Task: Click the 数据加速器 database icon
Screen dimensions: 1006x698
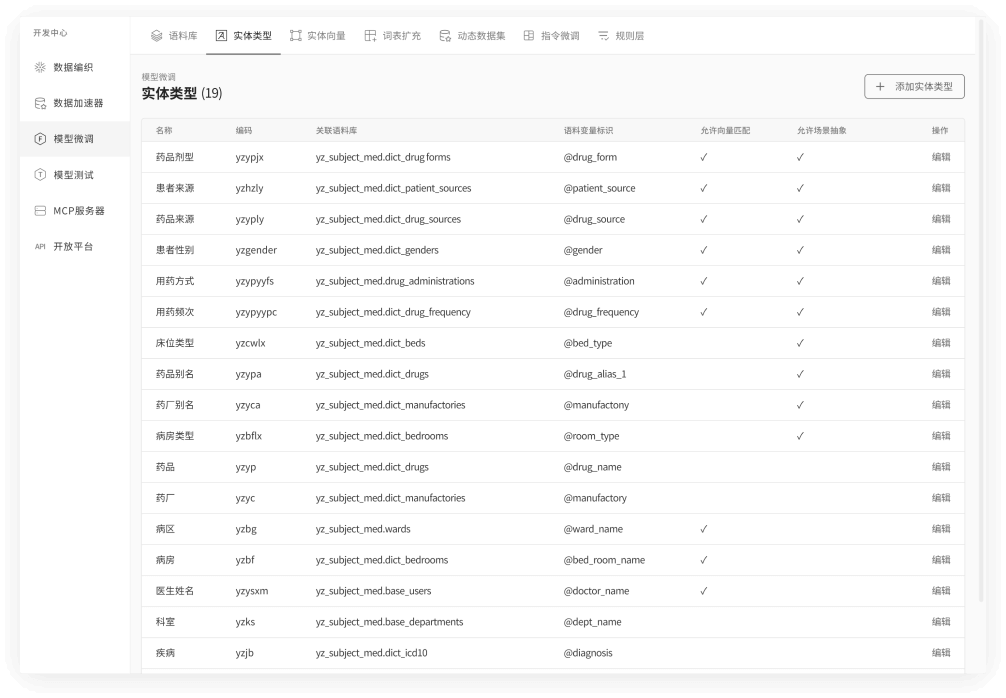Action: pyautogui.click(x=40, y=103)
